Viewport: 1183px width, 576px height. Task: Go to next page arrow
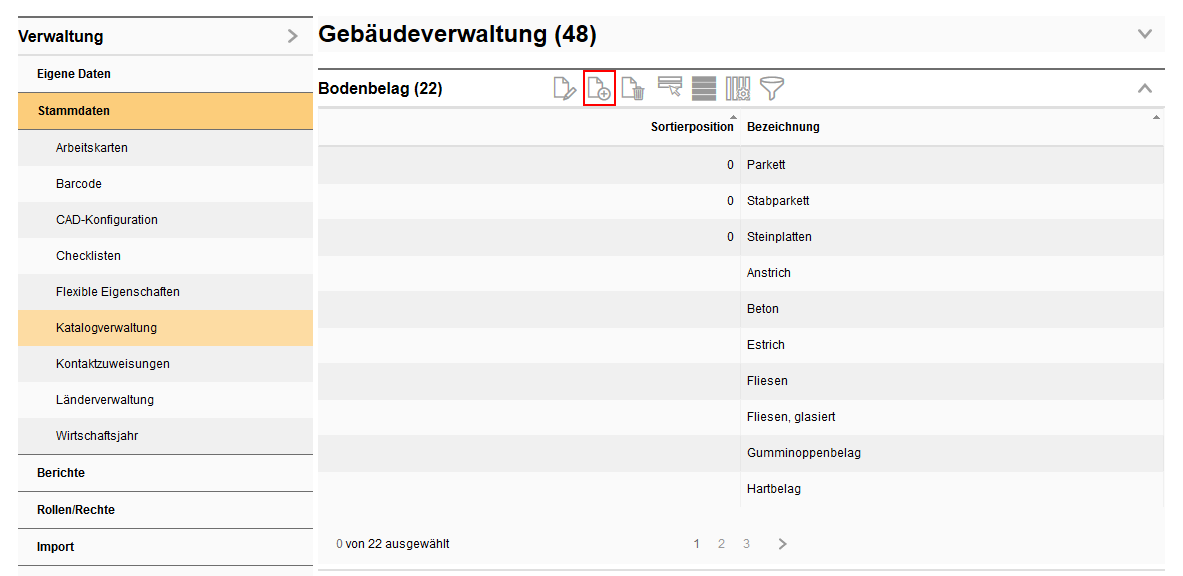[x=782, y=544]
